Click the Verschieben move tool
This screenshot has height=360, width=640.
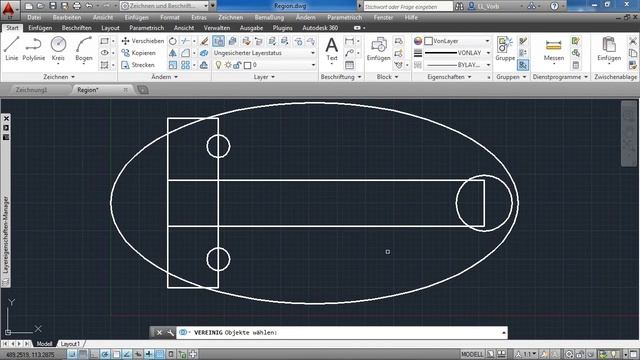142,41
